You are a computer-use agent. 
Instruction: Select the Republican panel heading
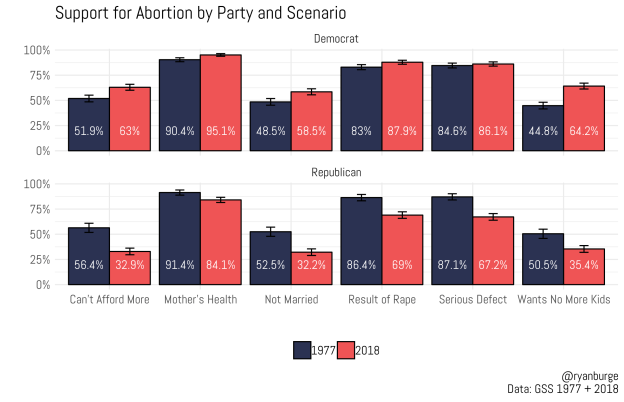(336, 172)
